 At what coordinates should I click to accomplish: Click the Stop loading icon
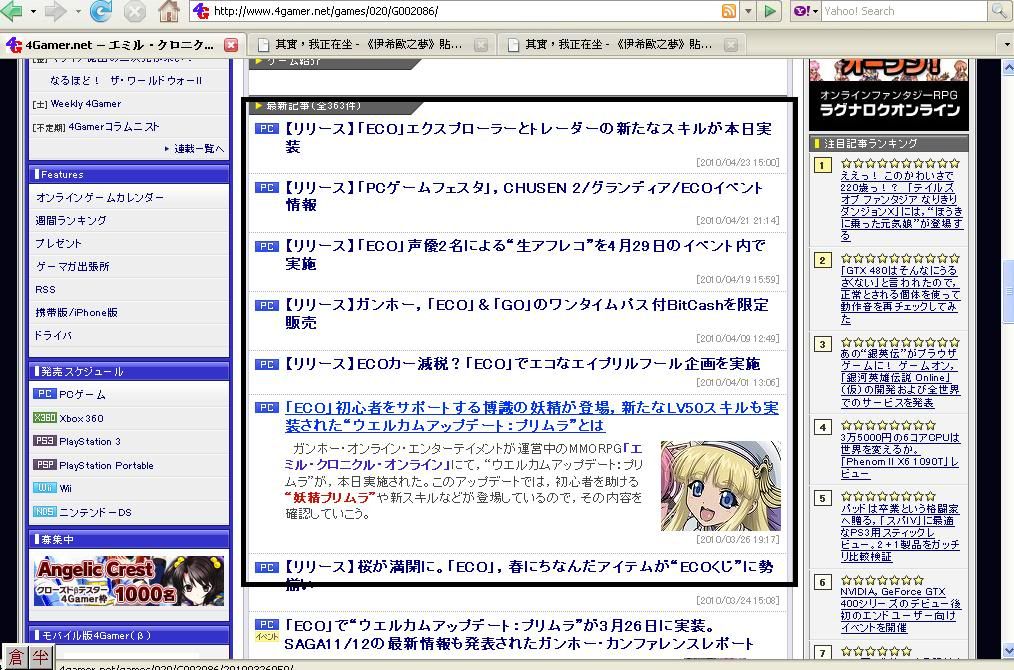[x=134, y=11]
